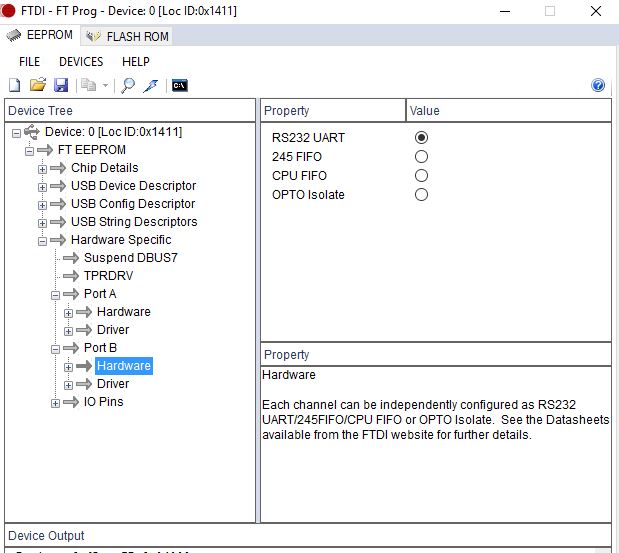Collapse the Port B node

(x=55, y=349)
